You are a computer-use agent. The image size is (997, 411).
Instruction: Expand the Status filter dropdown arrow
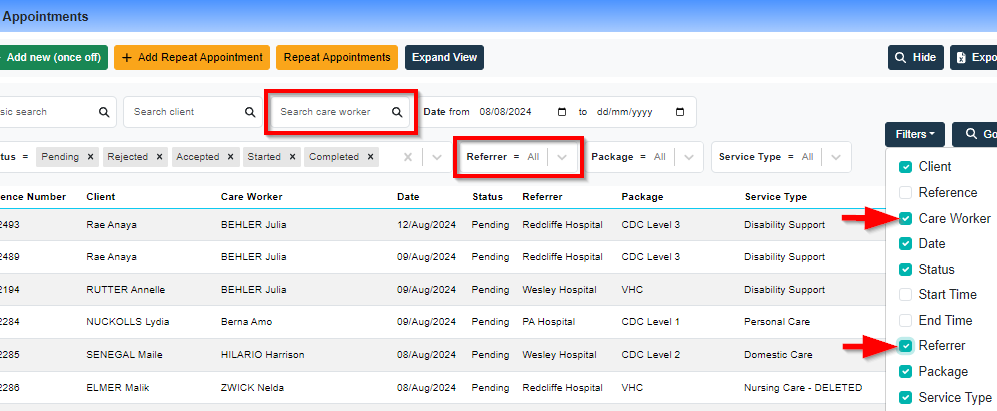(437, 157)
